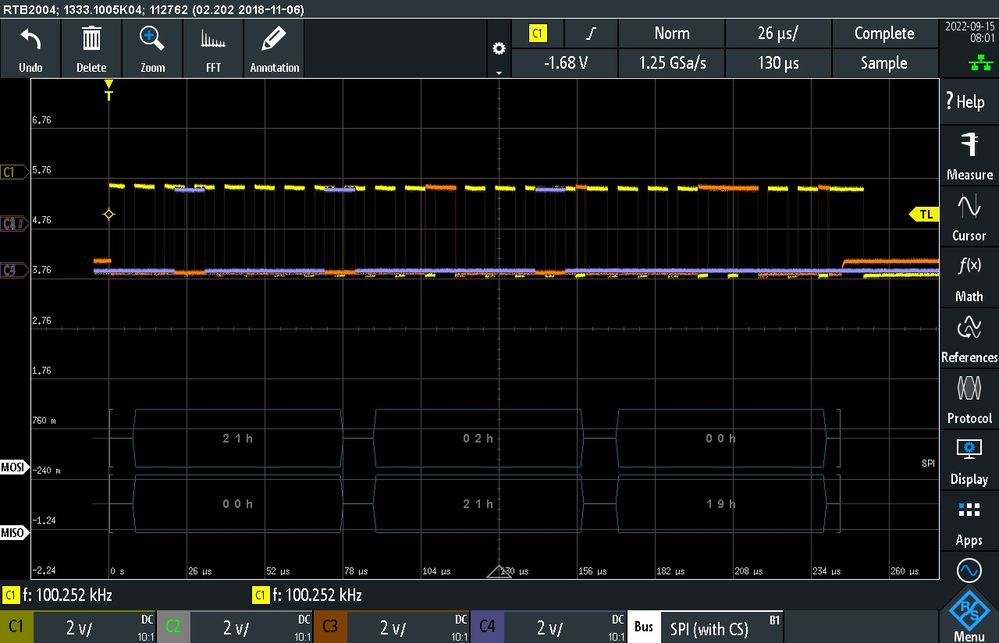999x643 pixels.
Task: Toggle the Bus SPI decode button
Action: (643, 627)
